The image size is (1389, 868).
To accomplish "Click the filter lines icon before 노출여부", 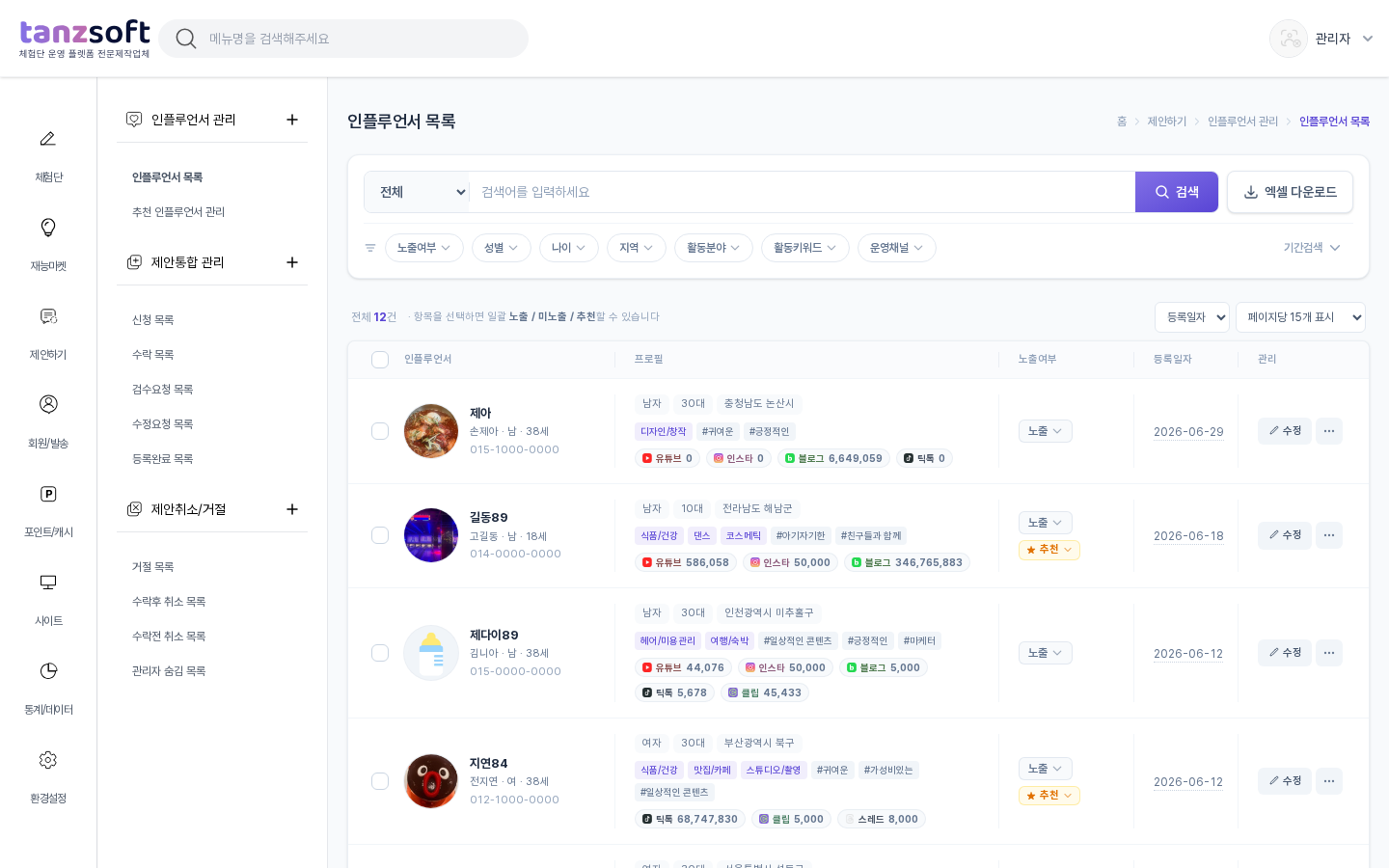I will [x=370, y=248].
